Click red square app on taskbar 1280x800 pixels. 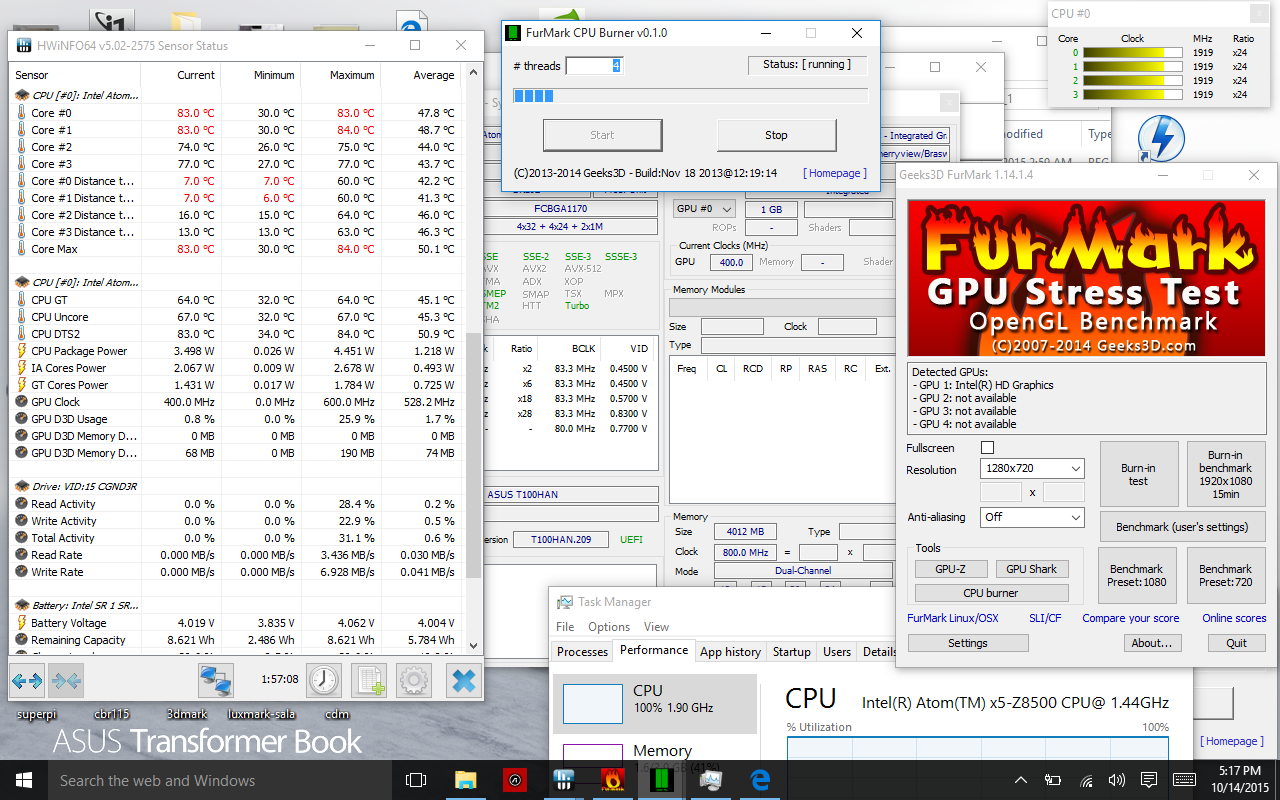point(514,780)
